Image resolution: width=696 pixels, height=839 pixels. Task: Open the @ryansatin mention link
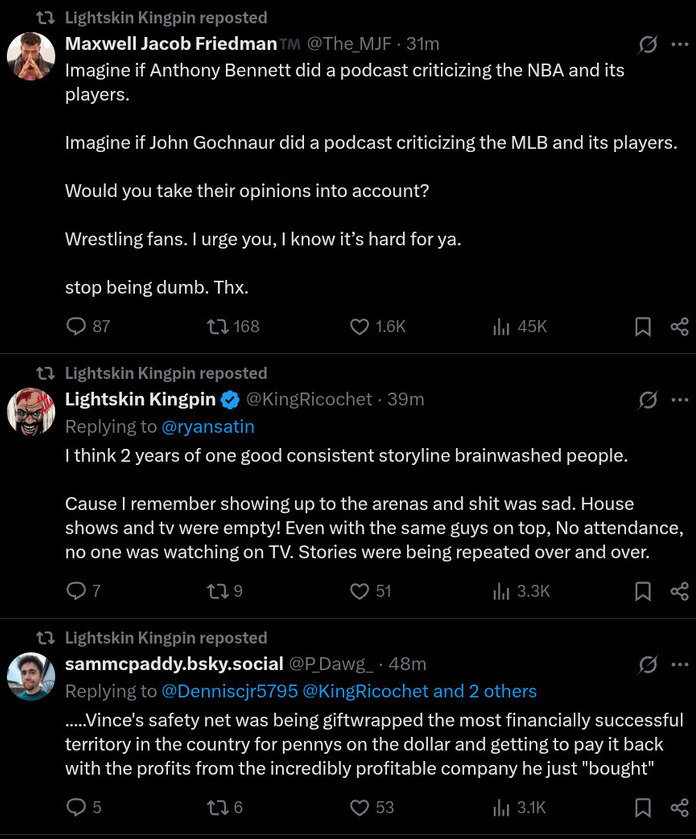[208, 427]
